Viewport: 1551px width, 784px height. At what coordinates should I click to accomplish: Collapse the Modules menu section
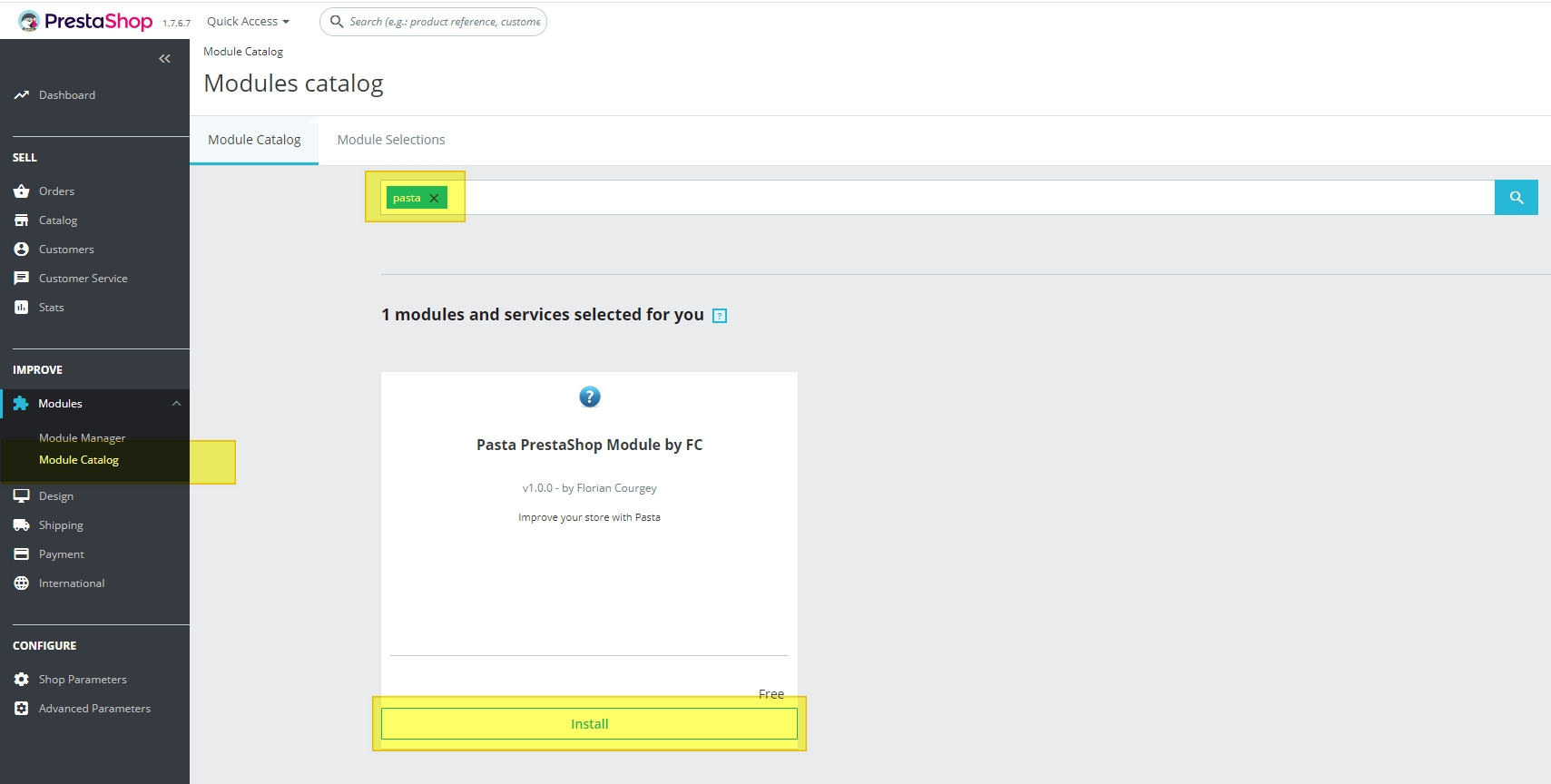click(x=176, y=404)
